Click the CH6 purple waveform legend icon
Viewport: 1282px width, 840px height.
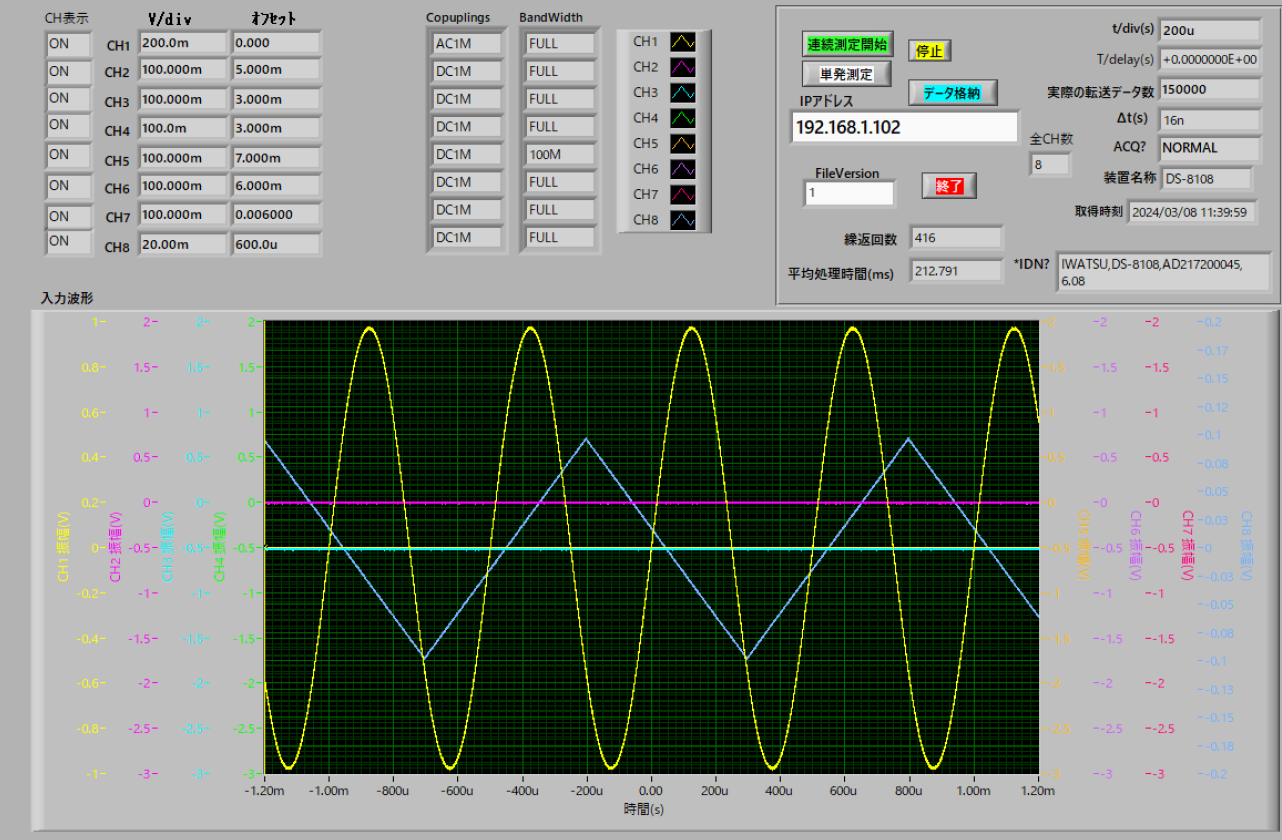pyautogui.click(x=682, y=169)
